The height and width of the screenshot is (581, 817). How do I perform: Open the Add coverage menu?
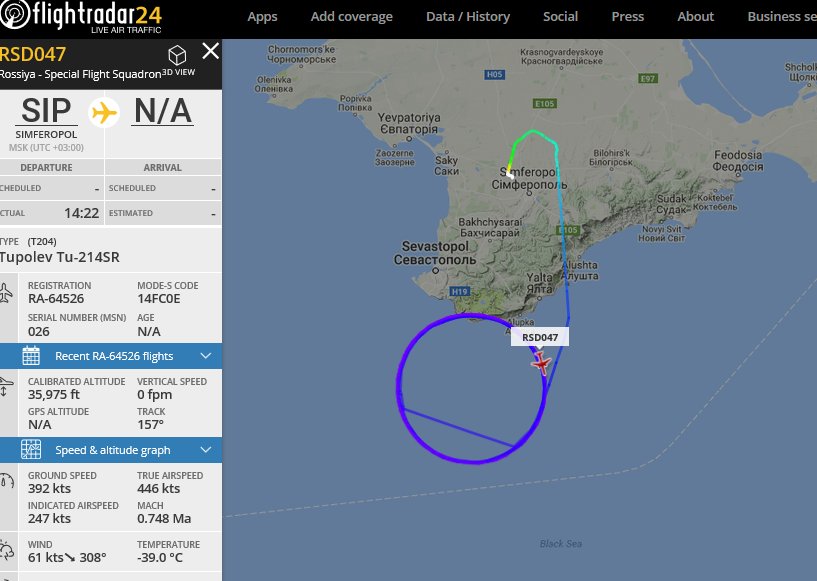click(352, 17)
